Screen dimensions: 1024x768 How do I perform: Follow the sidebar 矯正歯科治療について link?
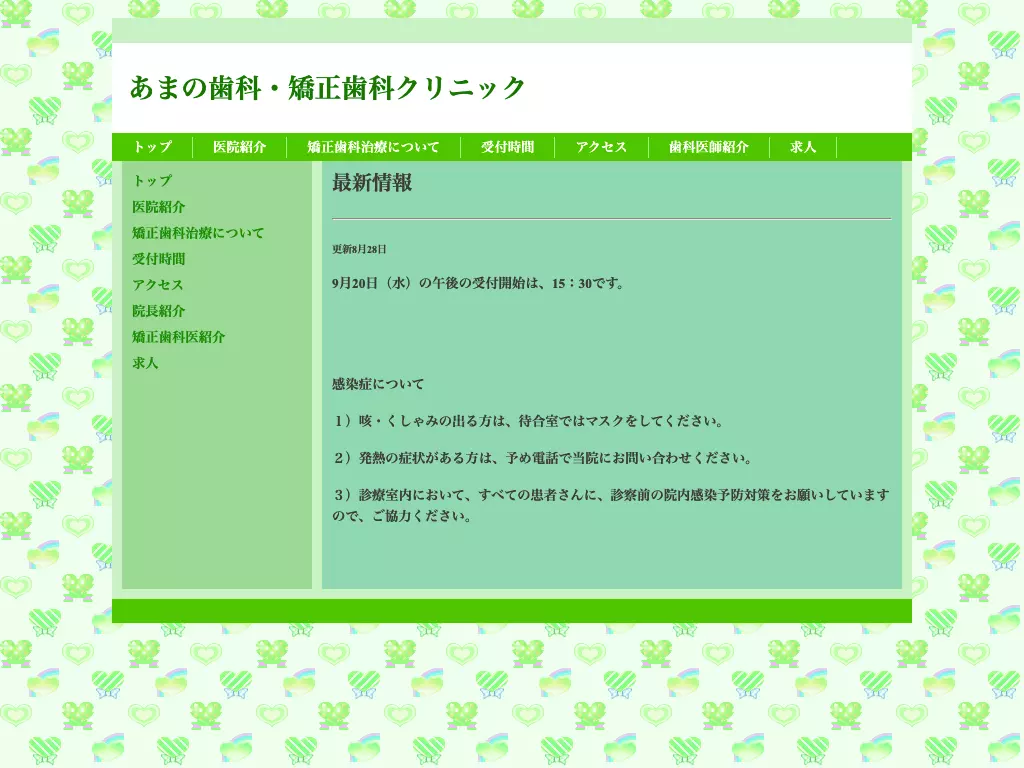[x=198, y=232]
